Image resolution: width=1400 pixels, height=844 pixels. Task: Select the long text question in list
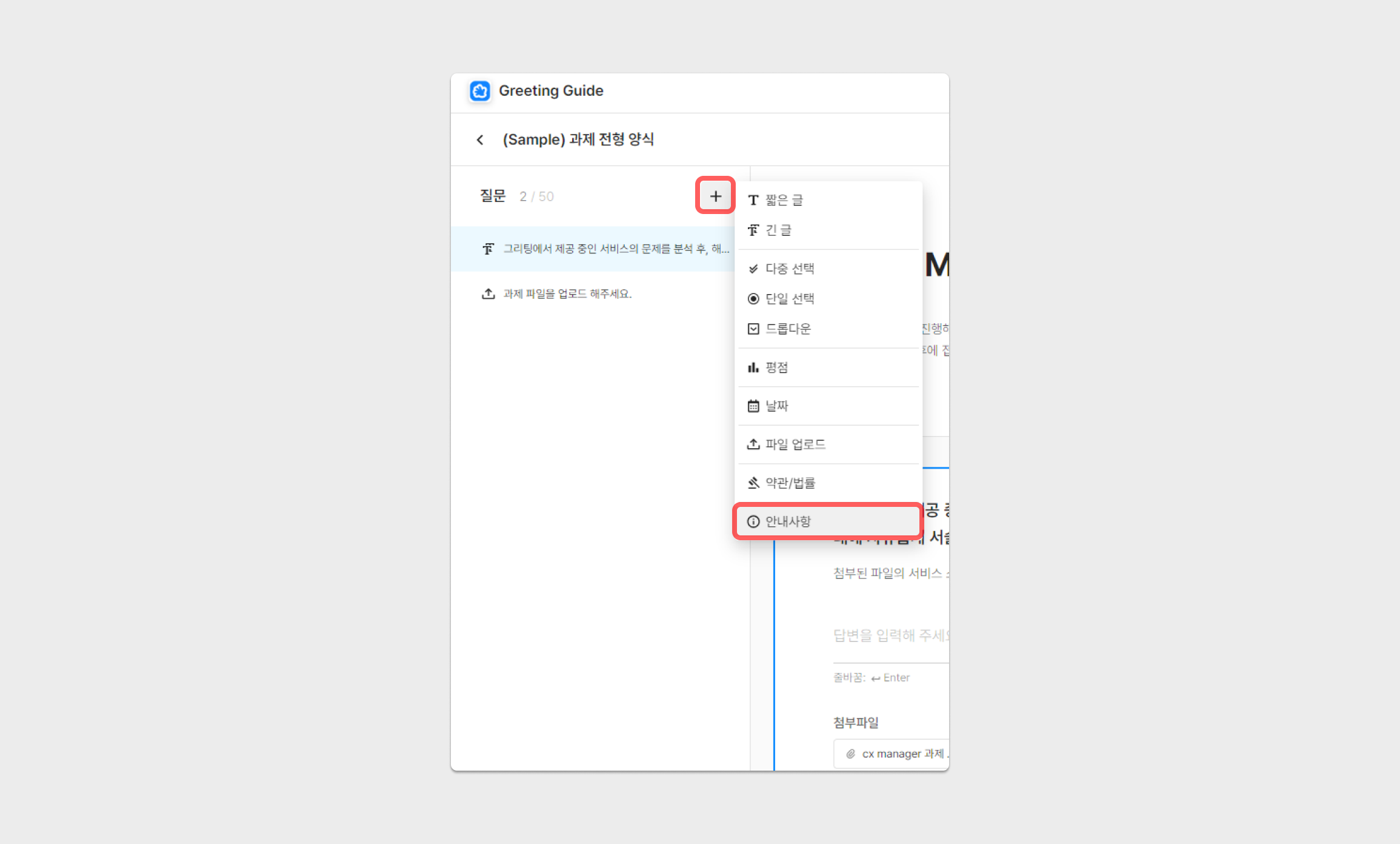point(606,249)
